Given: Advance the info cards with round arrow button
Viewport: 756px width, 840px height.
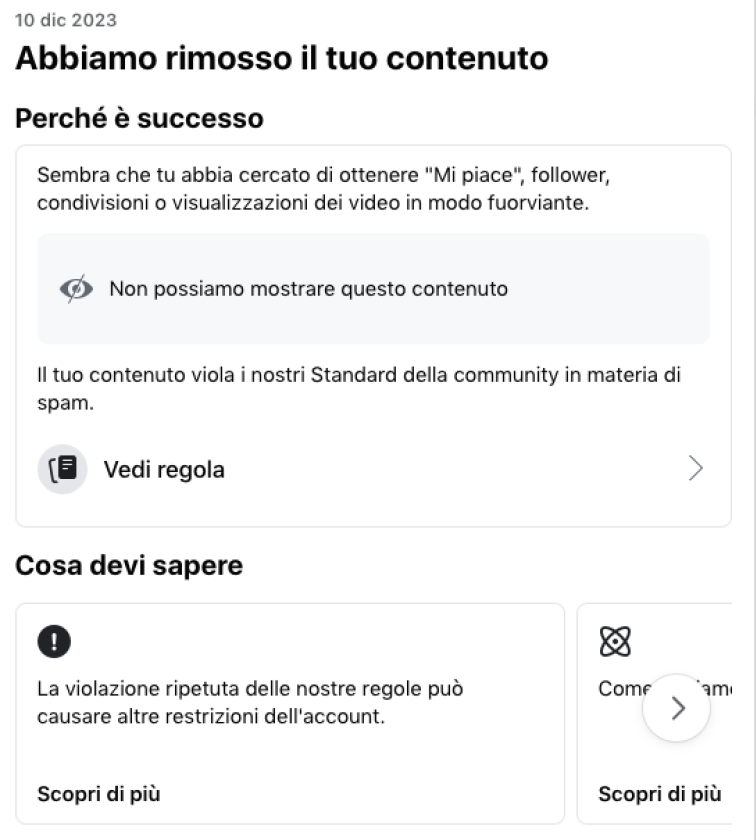Looking at the screenshot, I should click(x=677, y=708).
